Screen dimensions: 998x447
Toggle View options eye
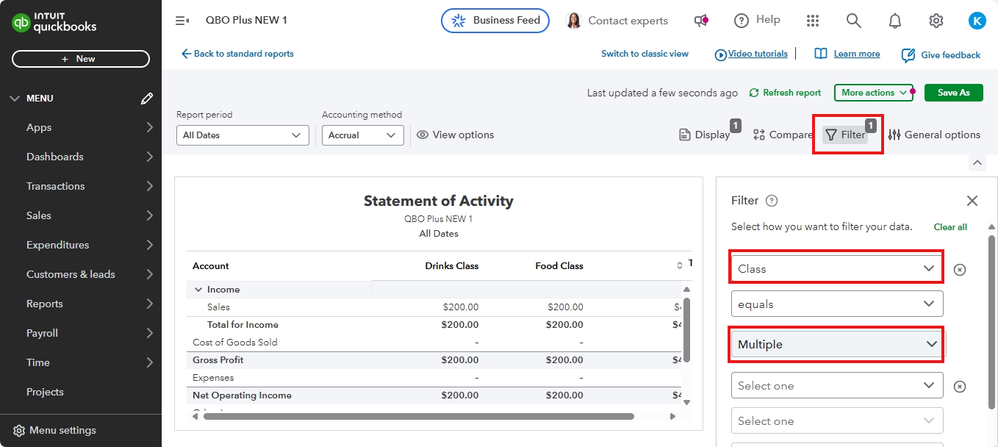455,135
